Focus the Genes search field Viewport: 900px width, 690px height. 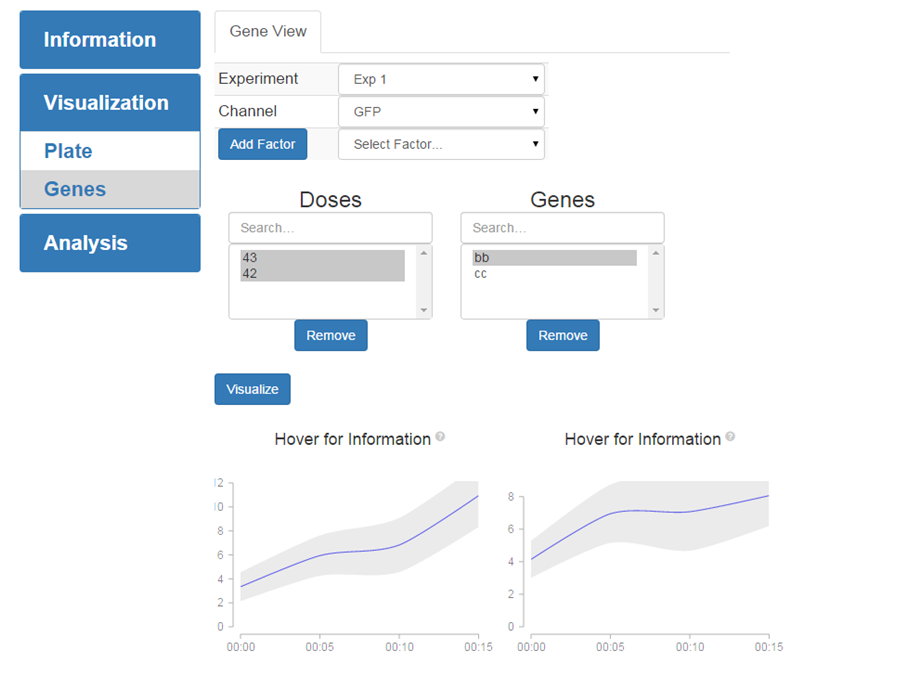(x=562, y=228)
